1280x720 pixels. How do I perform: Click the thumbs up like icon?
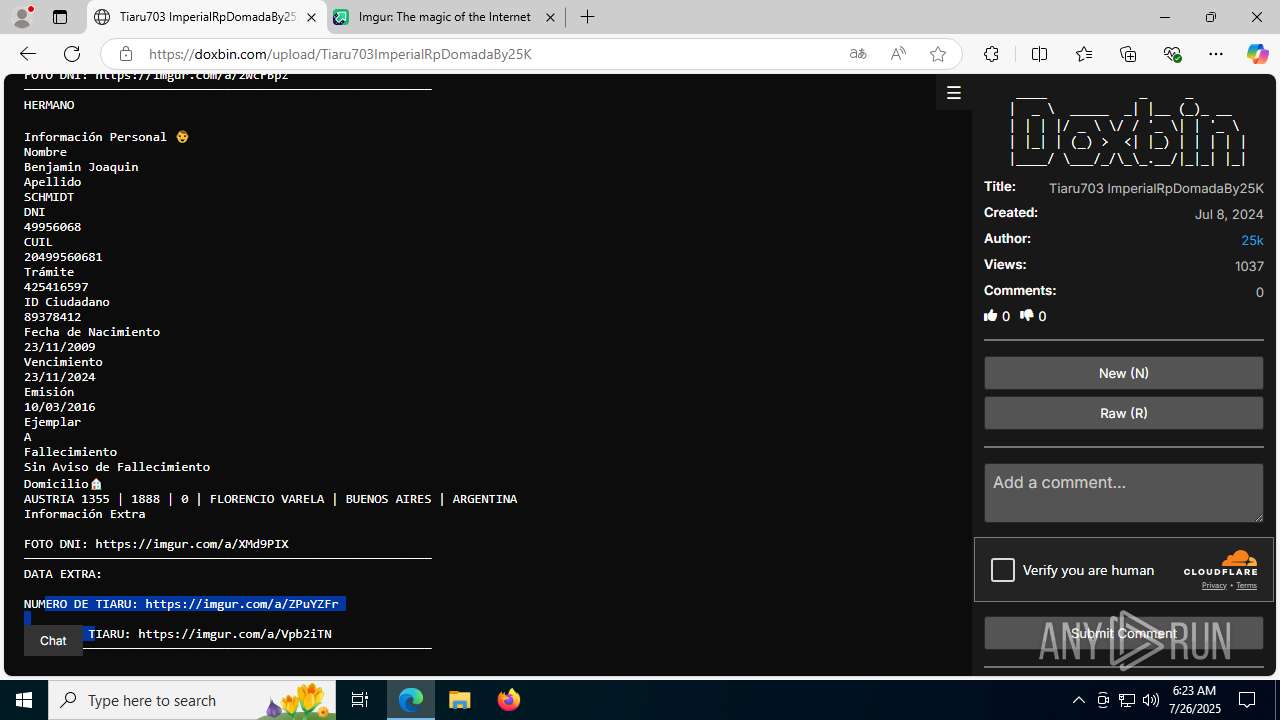pyautogui.click(x=991, y=316)
